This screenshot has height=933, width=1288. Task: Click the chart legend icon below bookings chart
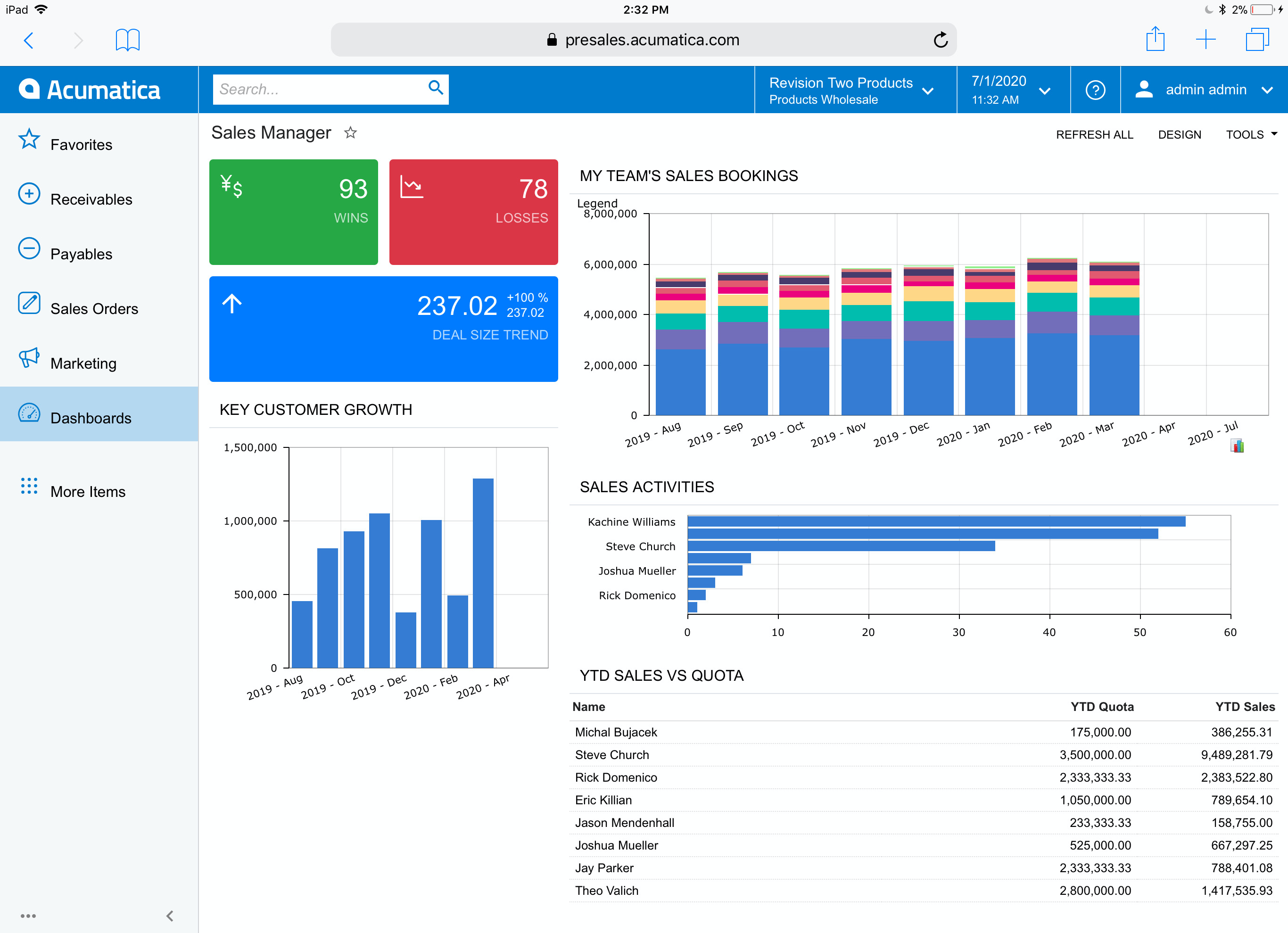point(1237,446)
